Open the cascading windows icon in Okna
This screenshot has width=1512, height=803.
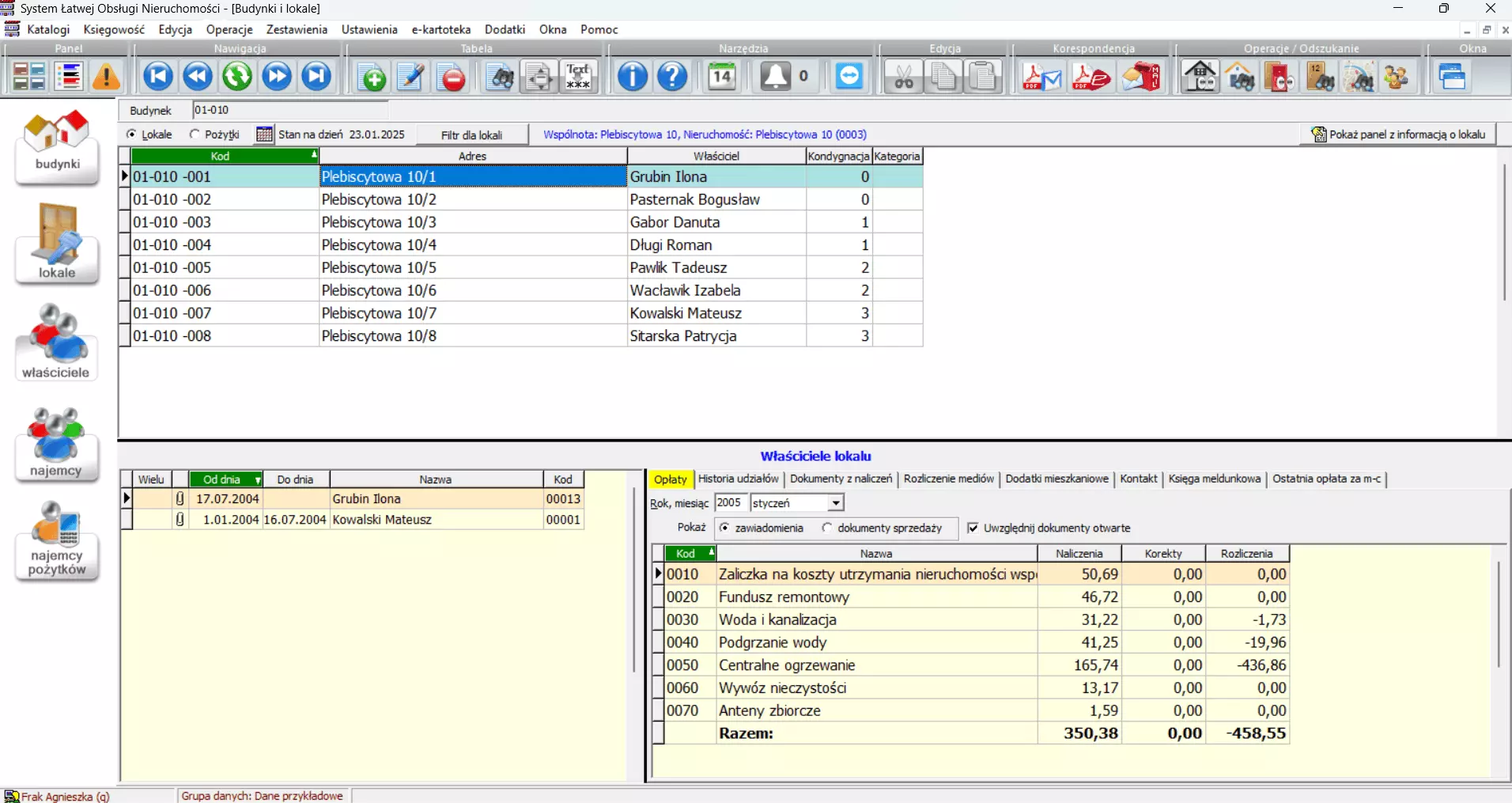[x=1453, y=78]
